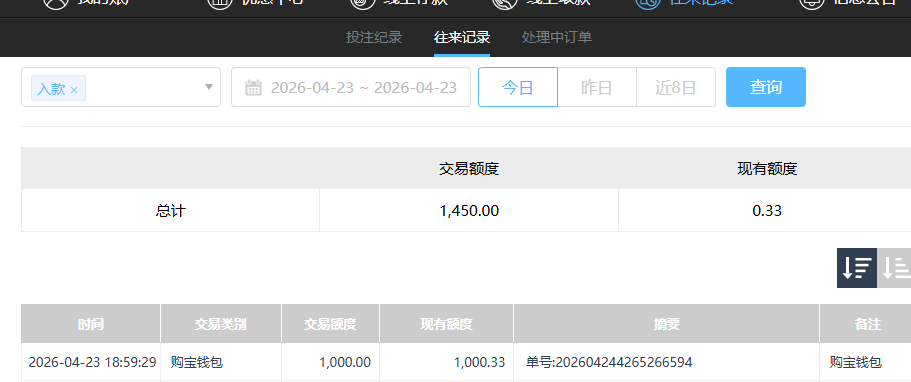Switch to the 投注纪录 tab
911x382 pixels.
pos(374,37)
